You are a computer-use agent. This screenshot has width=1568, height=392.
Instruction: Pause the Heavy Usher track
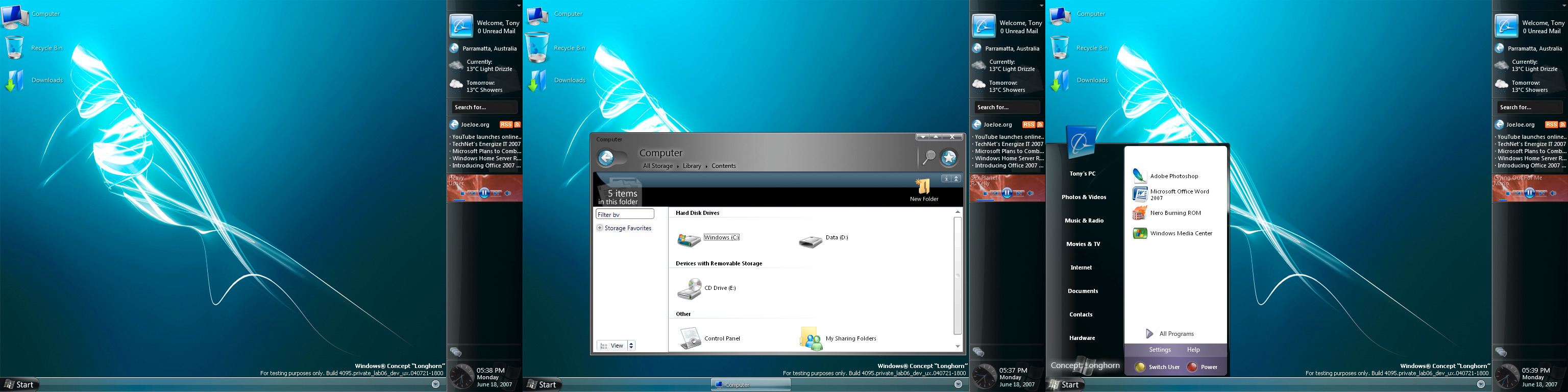click(484, 193)
